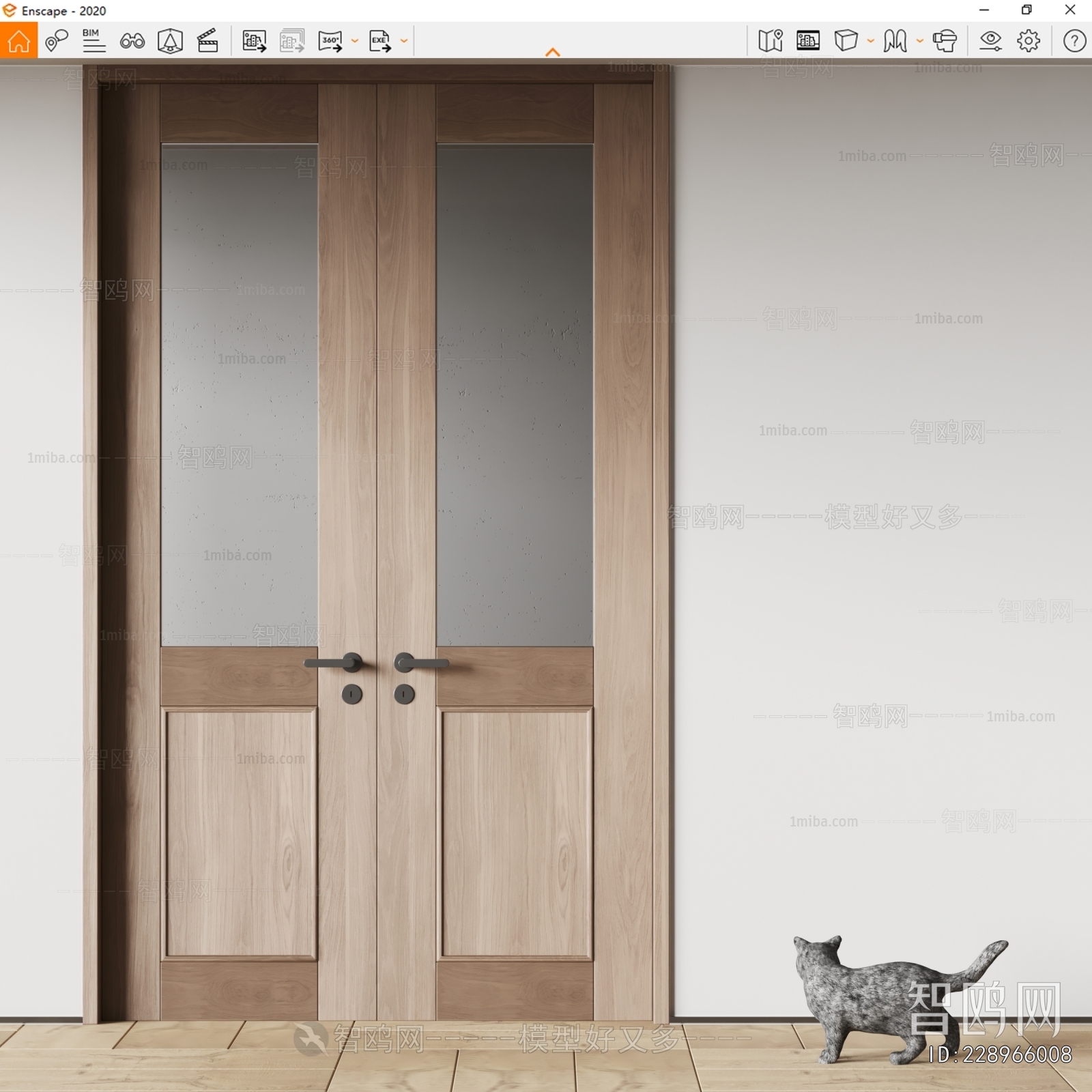The width and height of the screenshot is (1092, 1092).
Task: Open collaborative annotations (pin and speech bubble)
Action: point(57,41)
